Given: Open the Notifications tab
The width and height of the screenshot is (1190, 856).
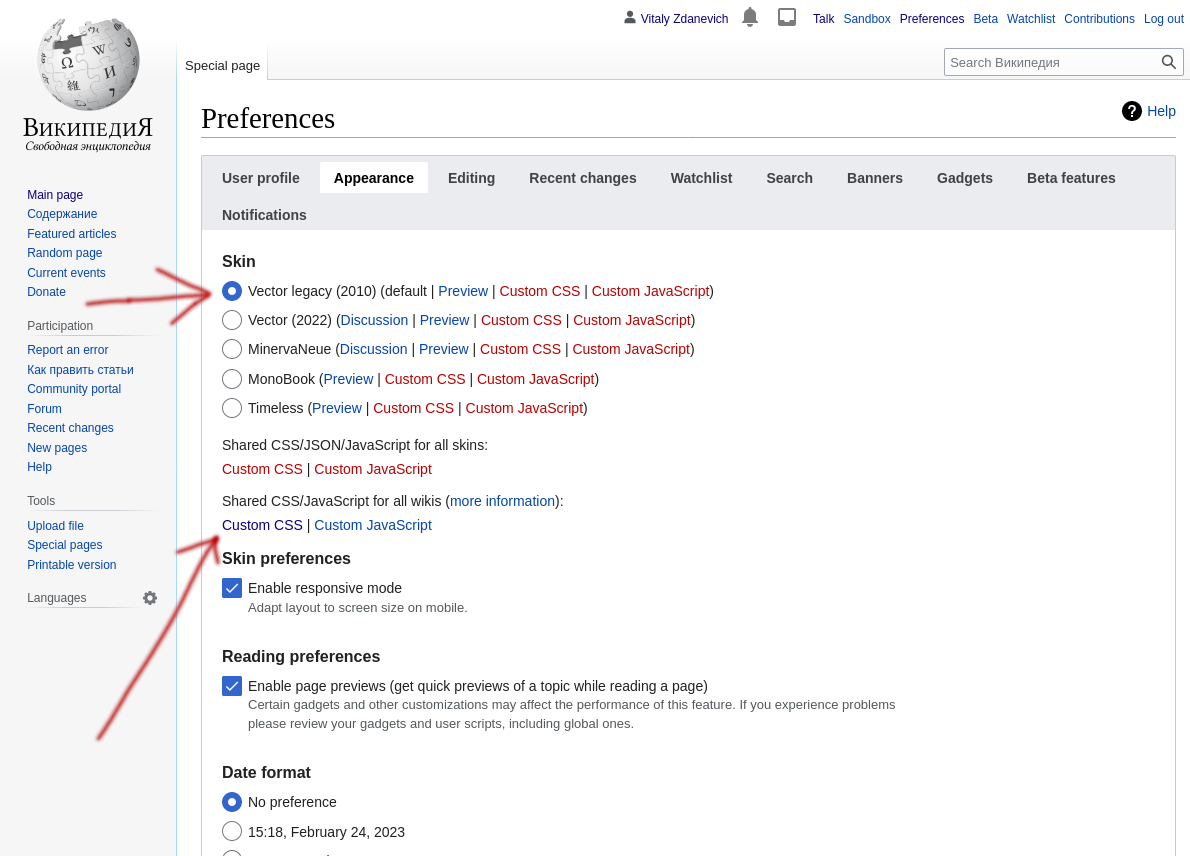Looking at the screenshot, I should click(x=264, y=215).
